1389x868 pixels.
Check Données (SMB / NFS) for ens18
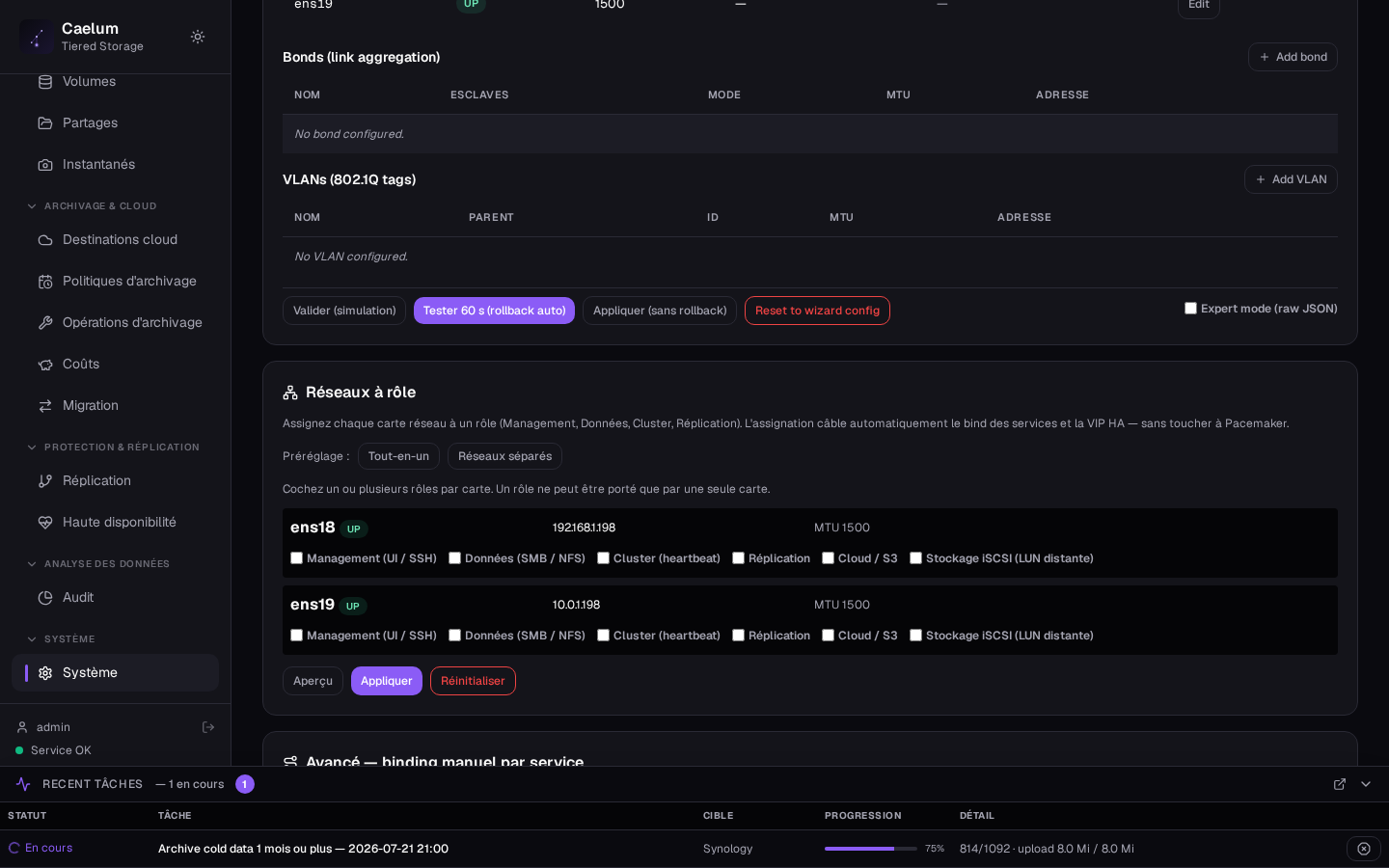click(455, 558)
